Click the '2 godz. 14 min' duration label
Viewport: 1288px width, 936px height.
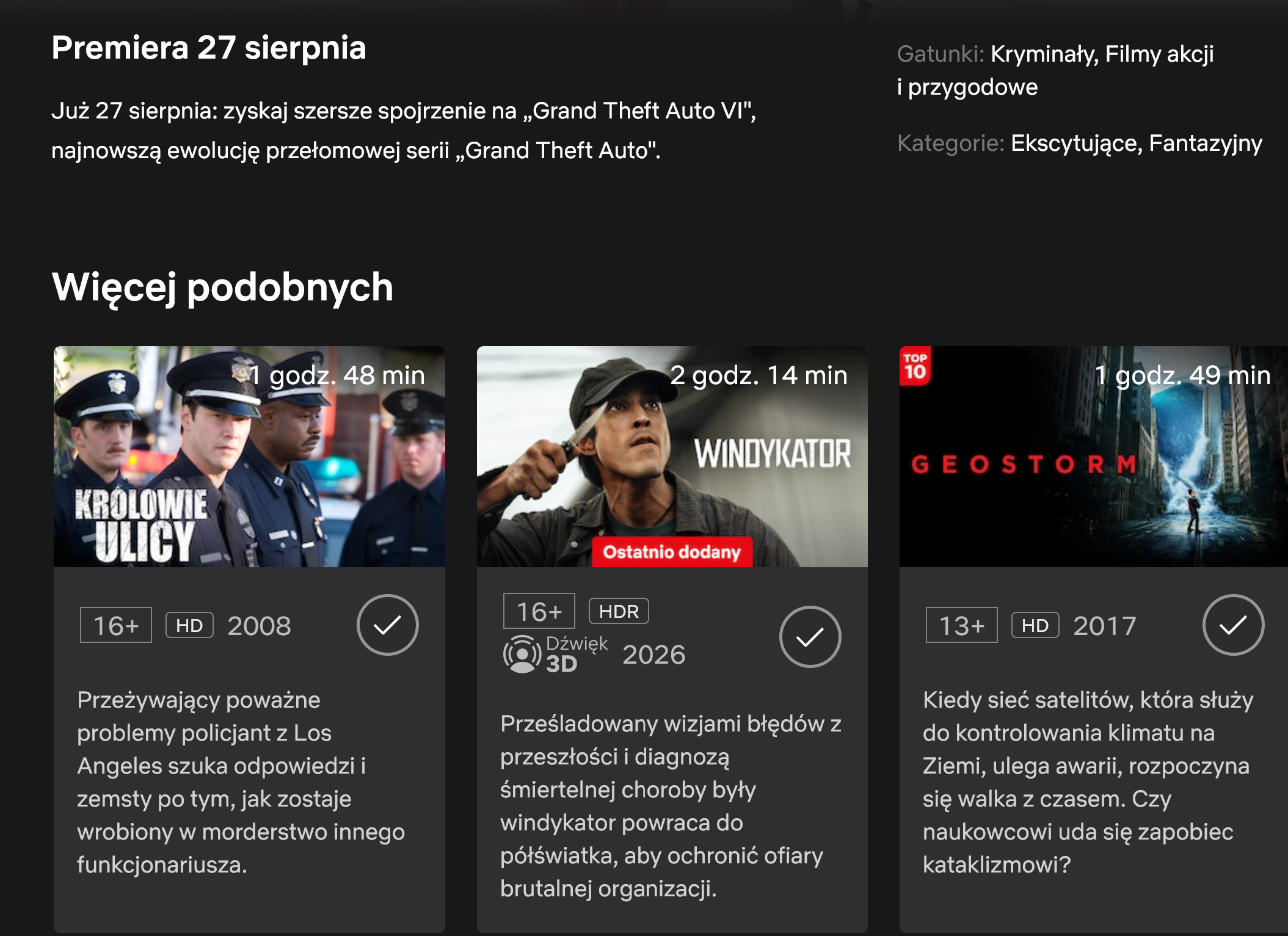[x=759, y=375]
